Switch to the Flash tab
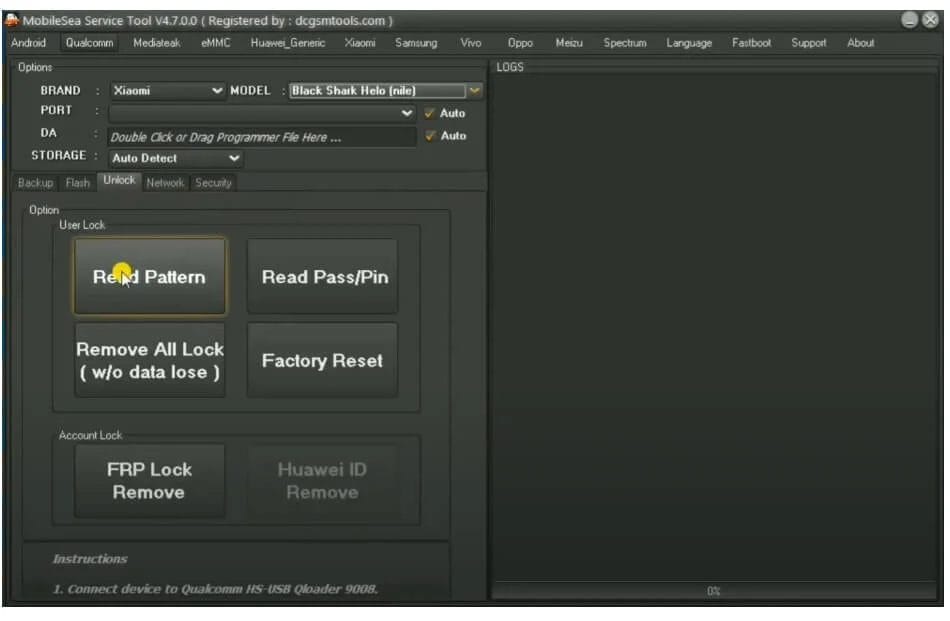950x621 pixels. pos(78,183)
